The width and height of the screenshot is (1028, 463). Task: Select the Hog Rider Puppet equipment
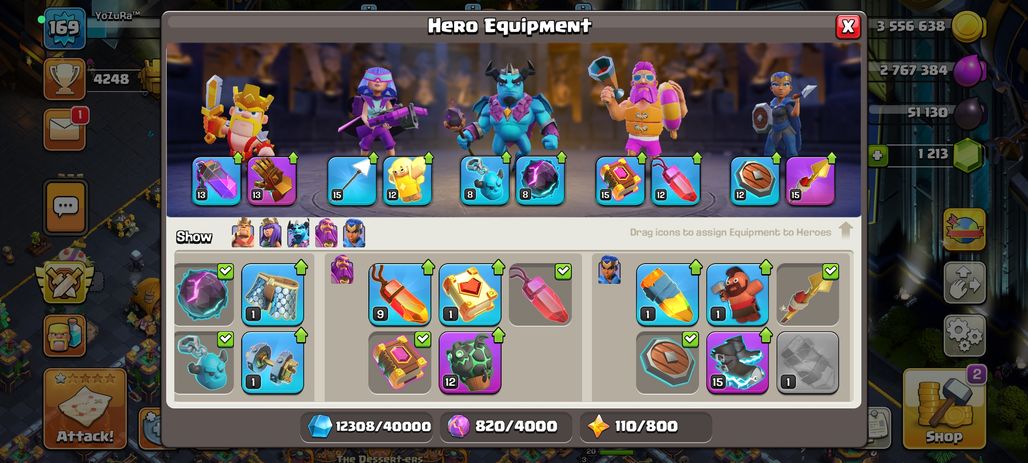(x=738, y=294)
